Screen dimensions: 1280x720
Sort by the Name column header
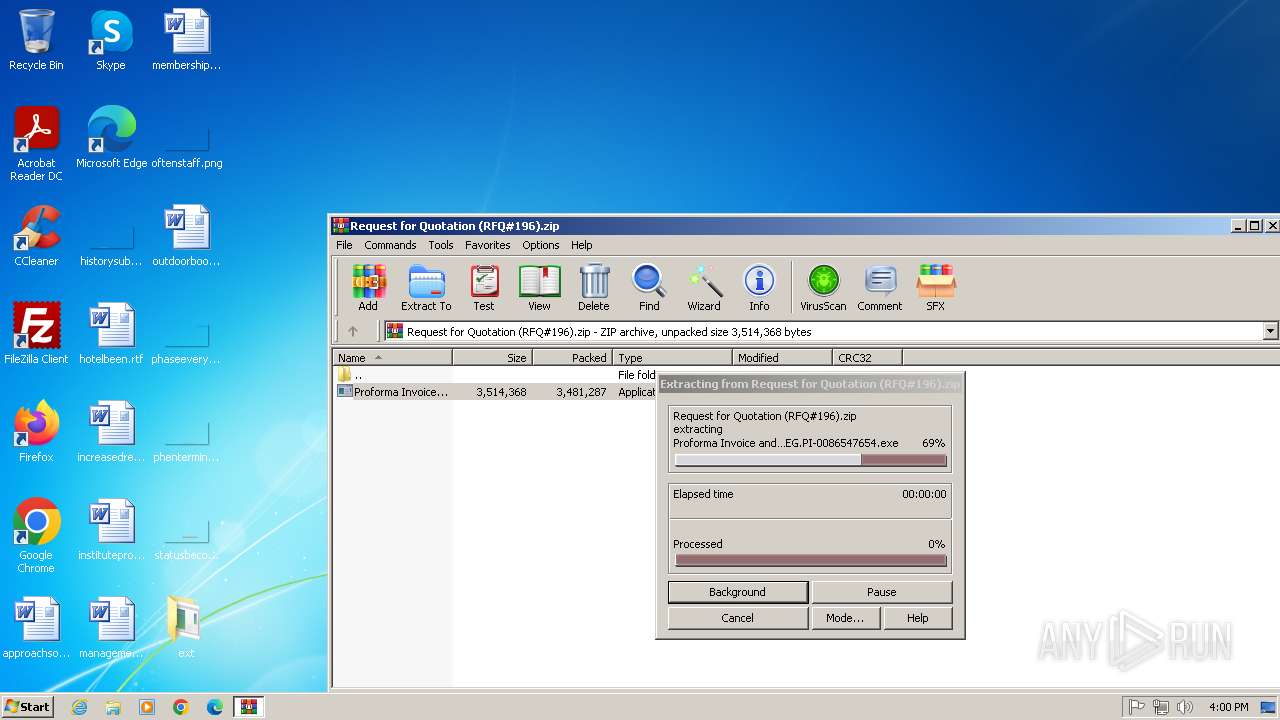[x=392, y=357]
